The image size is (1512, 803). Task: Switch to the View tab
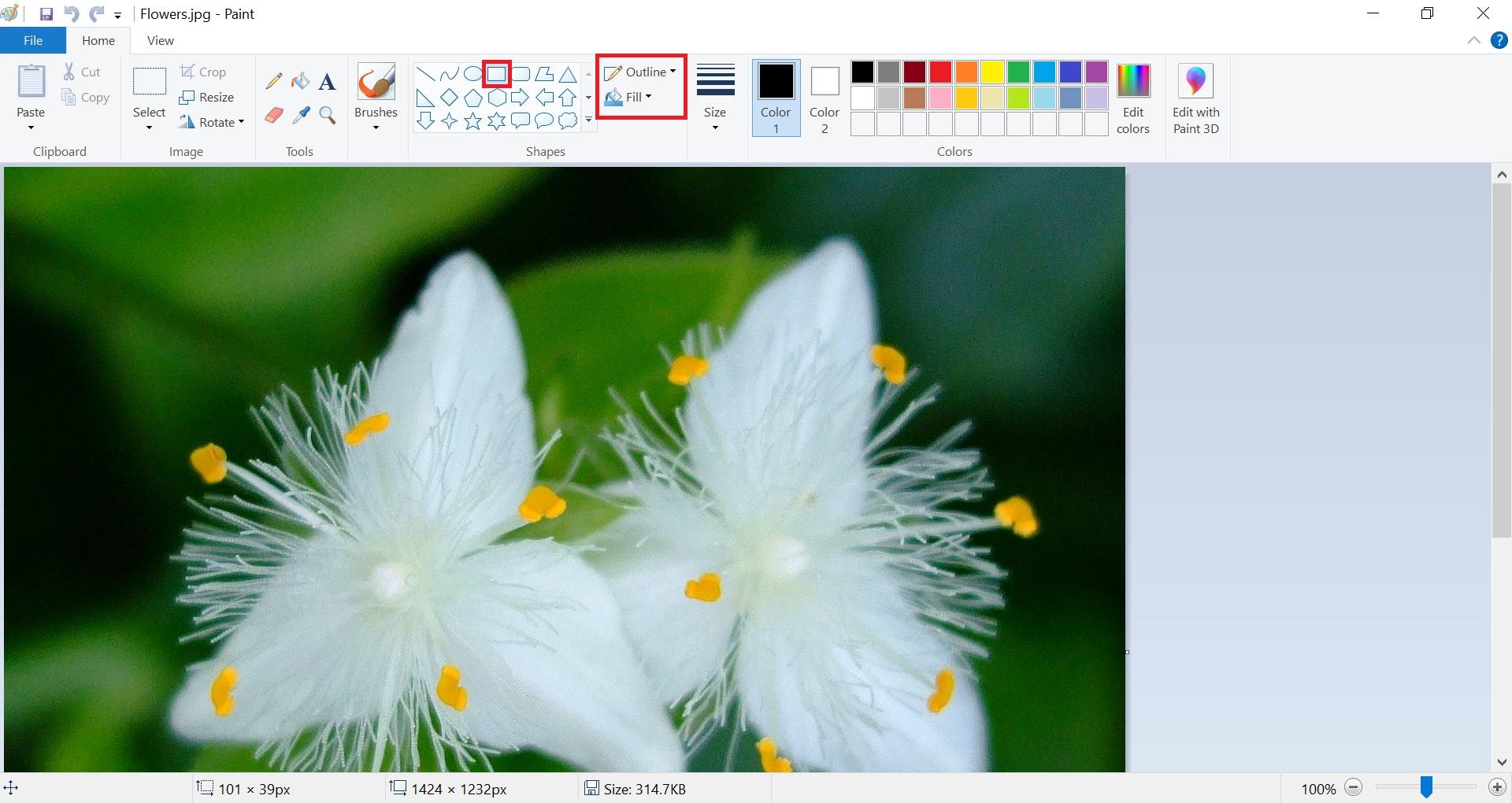(160, 40)
